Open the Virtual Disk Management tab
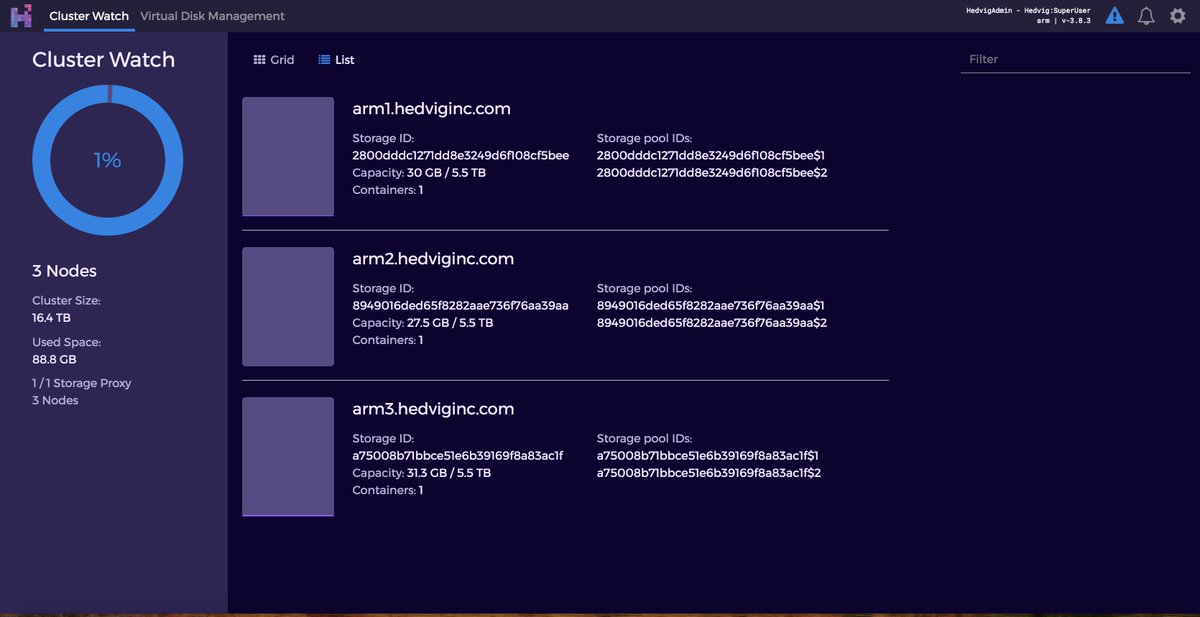The height and width of the screenshot is (617, 1200). [212, 16]
